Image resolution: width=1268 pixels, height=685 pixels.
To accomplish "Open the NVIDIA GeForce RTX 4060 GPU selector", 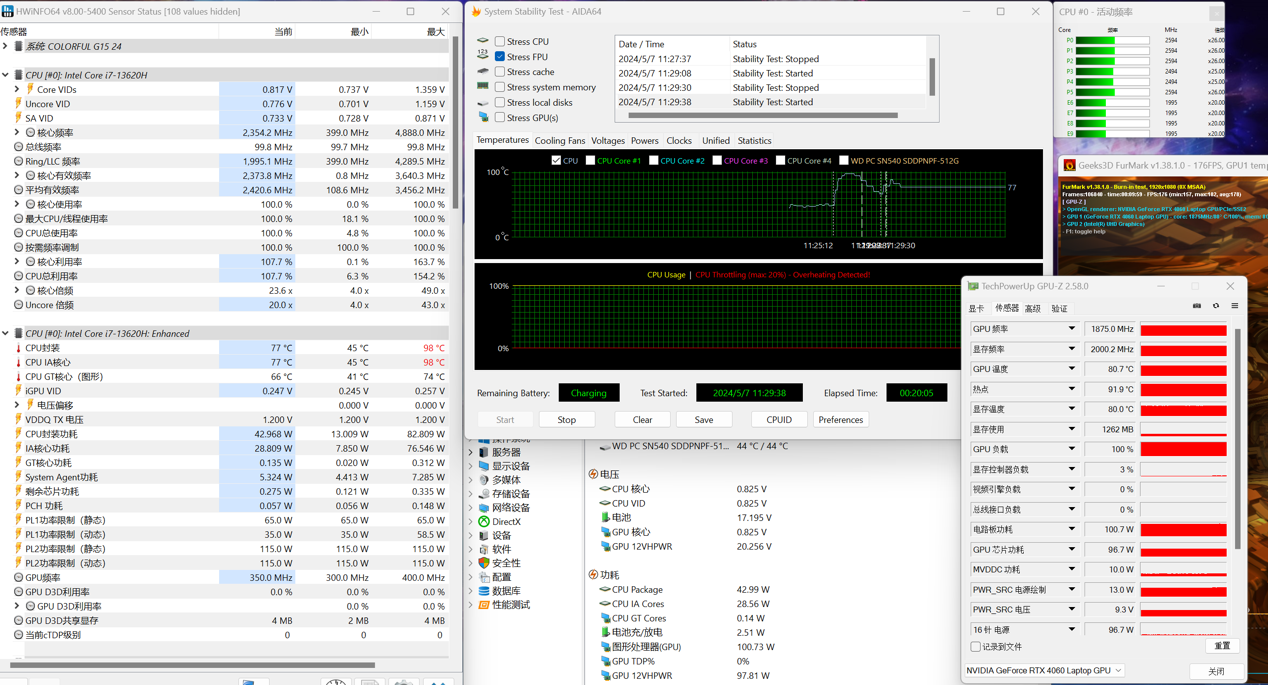I will 1044,671.
